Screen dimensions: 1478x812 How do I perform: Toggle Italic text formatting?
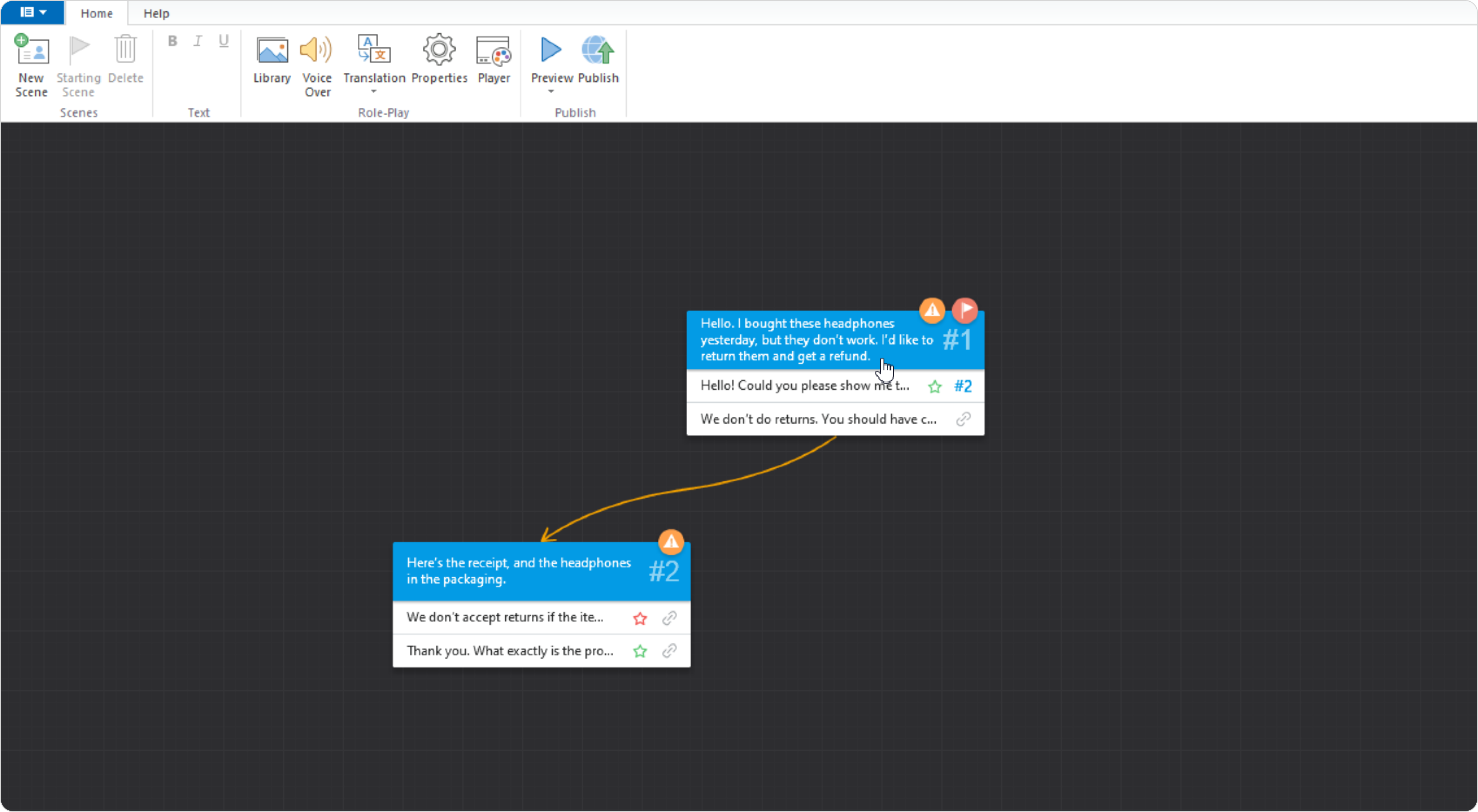198,41
